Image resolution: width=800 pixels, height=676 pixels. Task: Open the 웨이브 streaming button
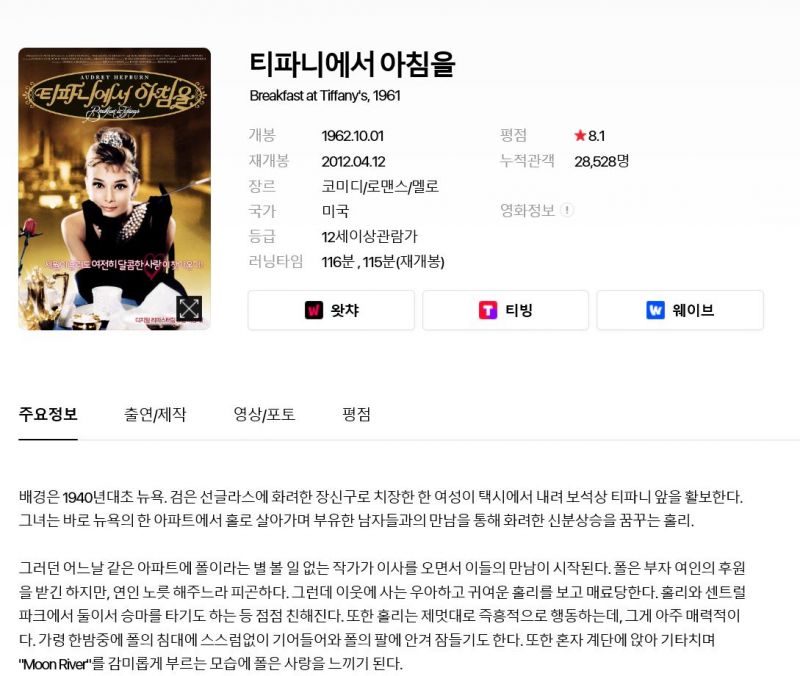[680, 310]
